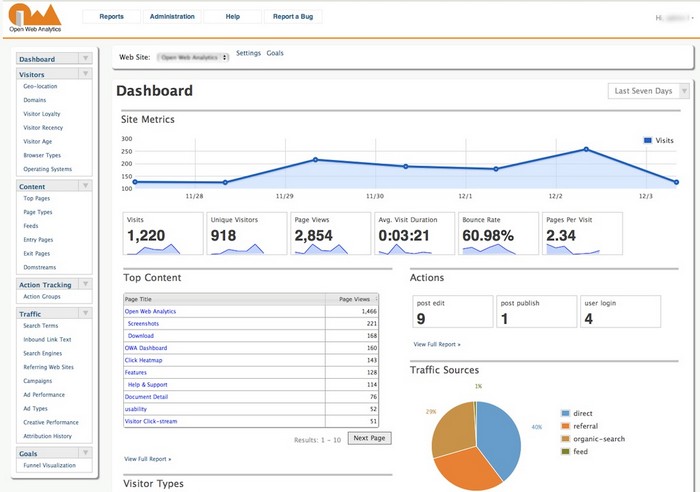Collapse the Visitors sidebar section arrow
The width and height of the screenshot is (700, 492).
coord(85,74)
